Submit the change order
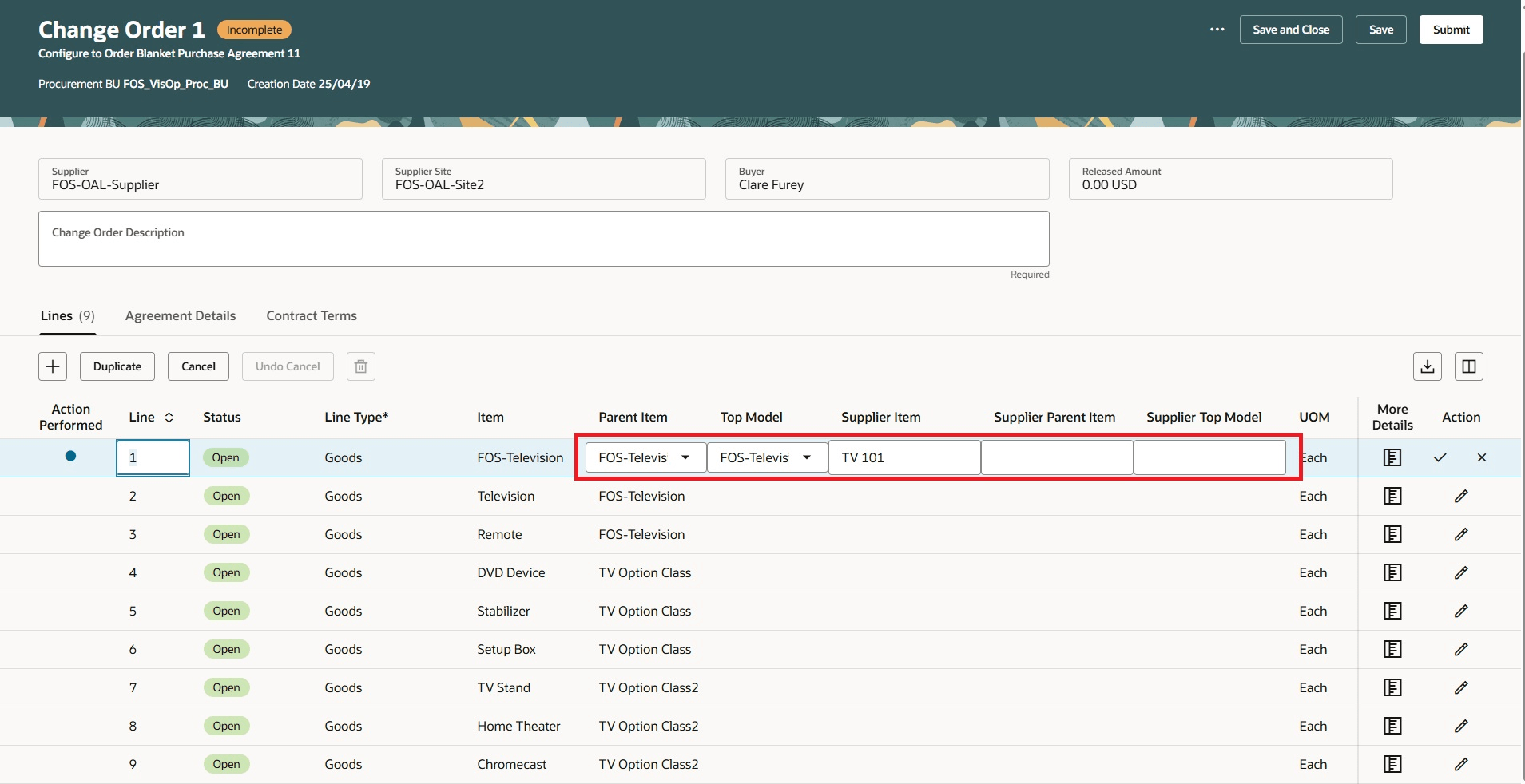Image resolution: width=1525 pixels, height=784 pixels. (1450, 29)
